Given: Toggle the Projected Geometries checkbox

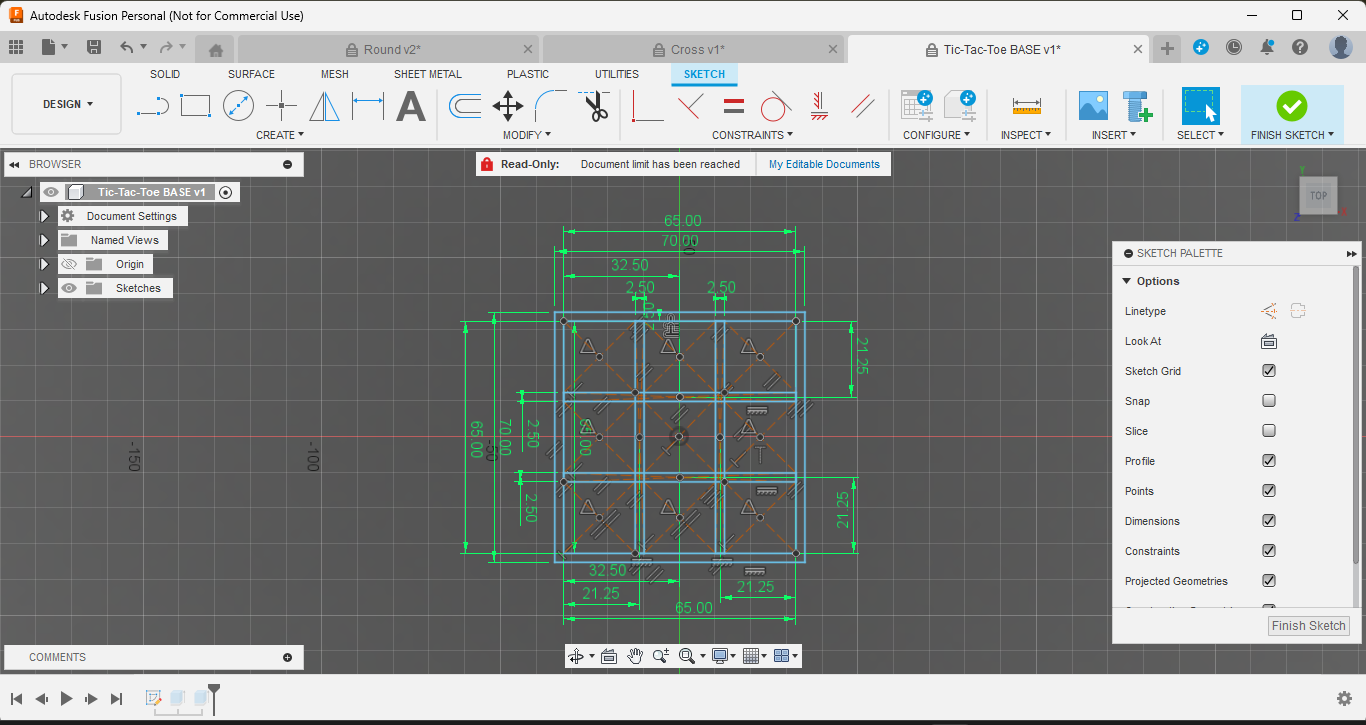Looking at the screenshot, I should click(1269, 581).
